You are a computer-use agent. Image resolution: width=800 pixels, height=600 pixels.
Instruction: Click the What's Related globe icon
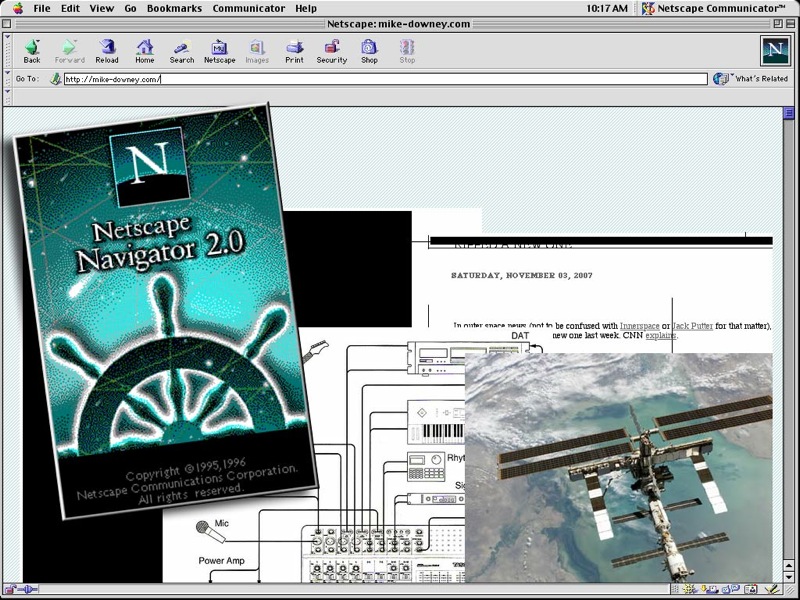pos(720,79)
